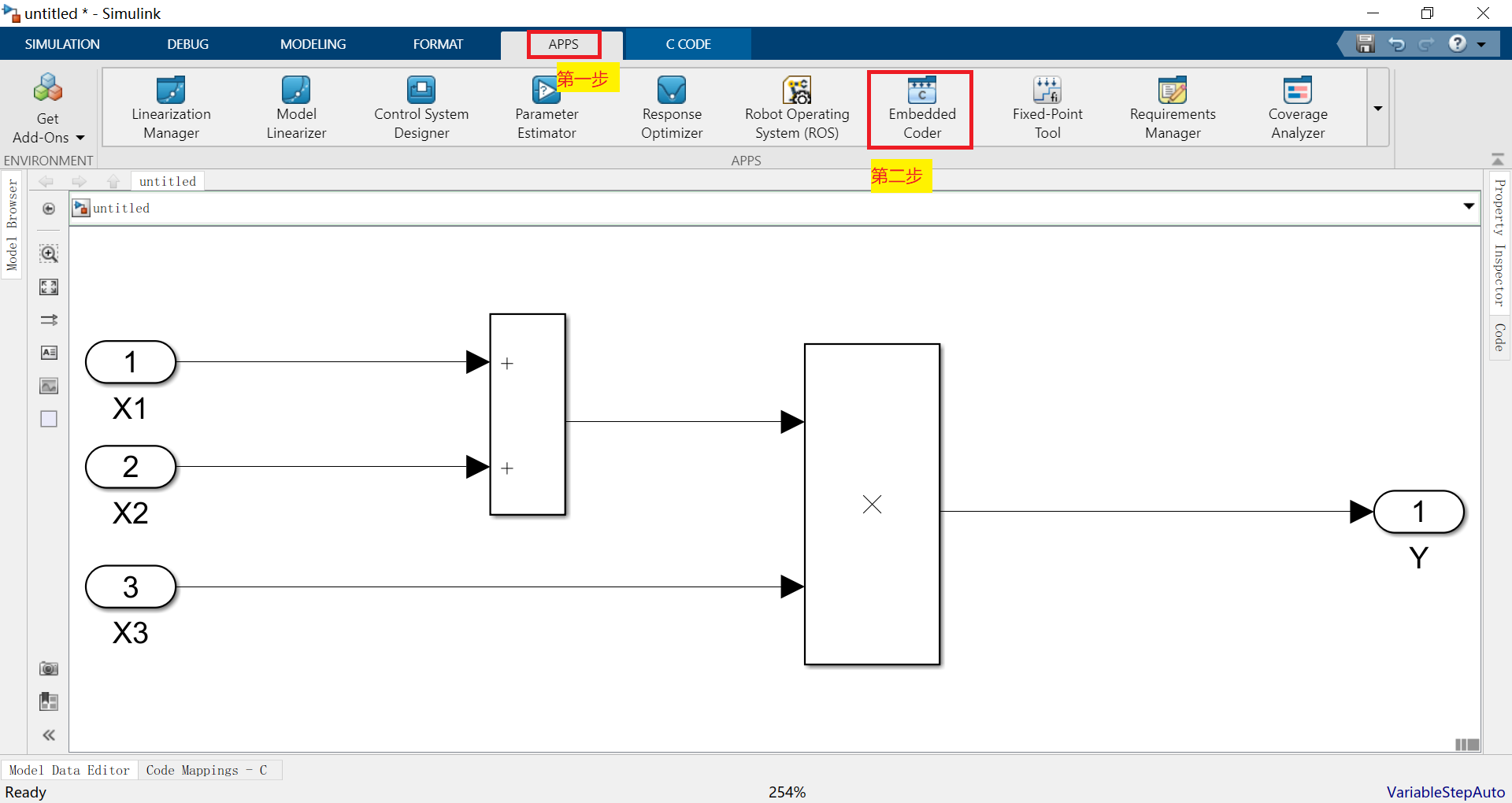Screen dimensions: 1512x803
Task: Open the FORMAT tab
Action: coord(438,44)
